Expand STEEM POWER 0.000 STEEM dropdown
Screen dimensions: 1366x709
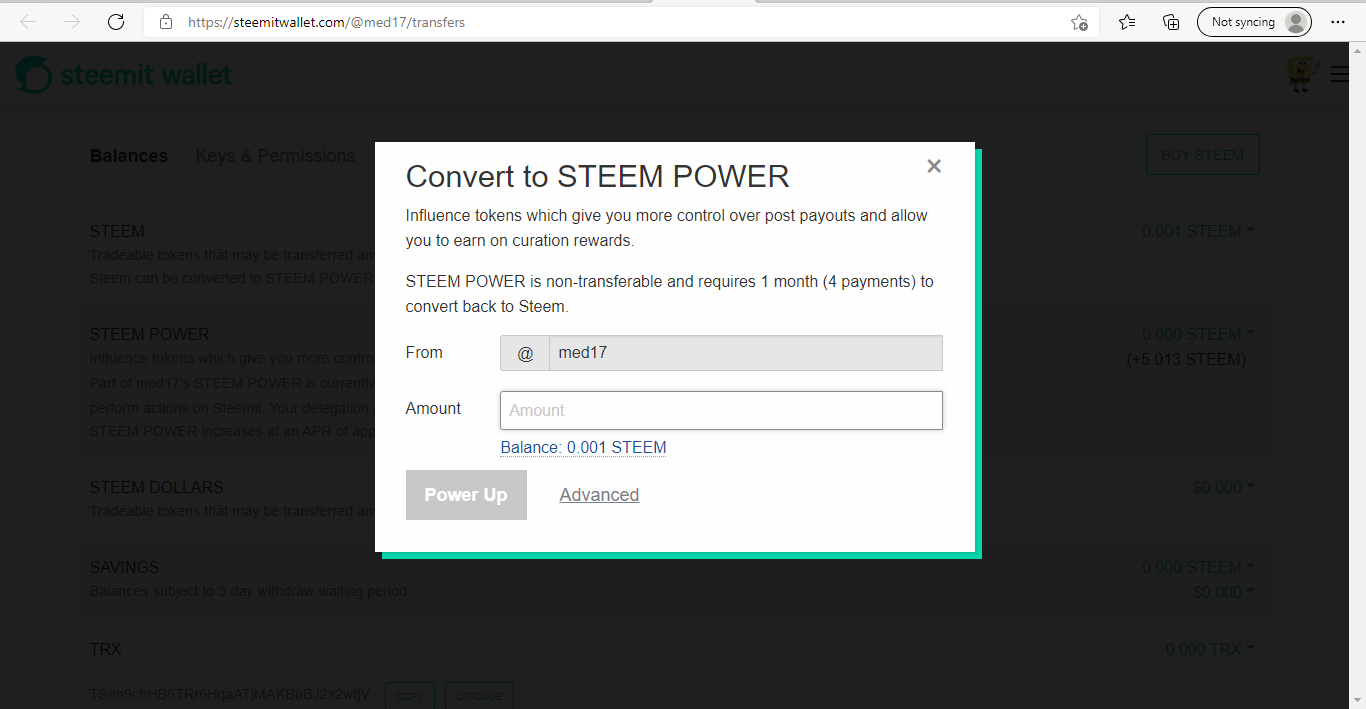coord(1198,334)
